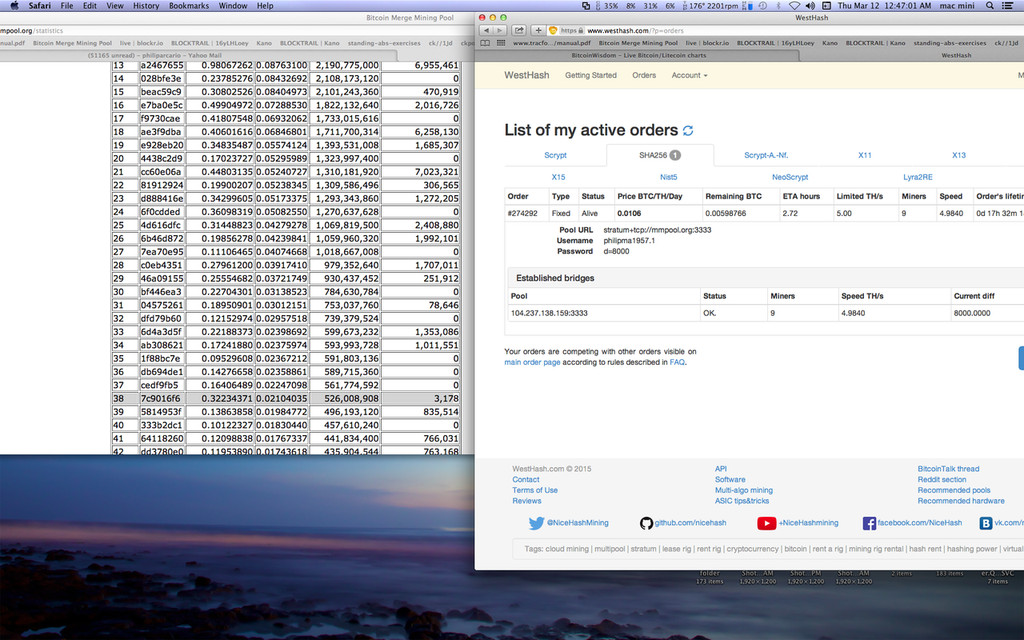
Task: Go back using the WestHash window's back arrow
Action: tap(486, 30)
